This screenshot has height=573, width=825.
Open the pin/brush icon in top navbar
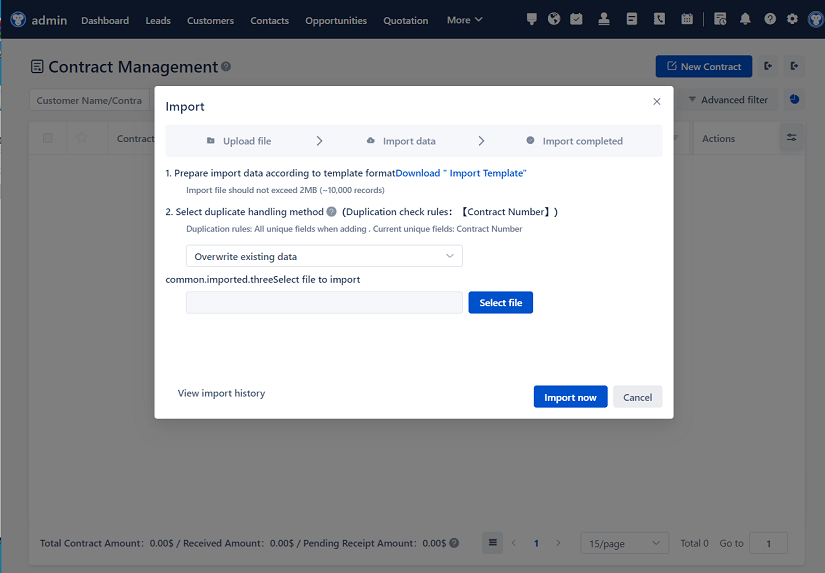click(x=531, y=19)
